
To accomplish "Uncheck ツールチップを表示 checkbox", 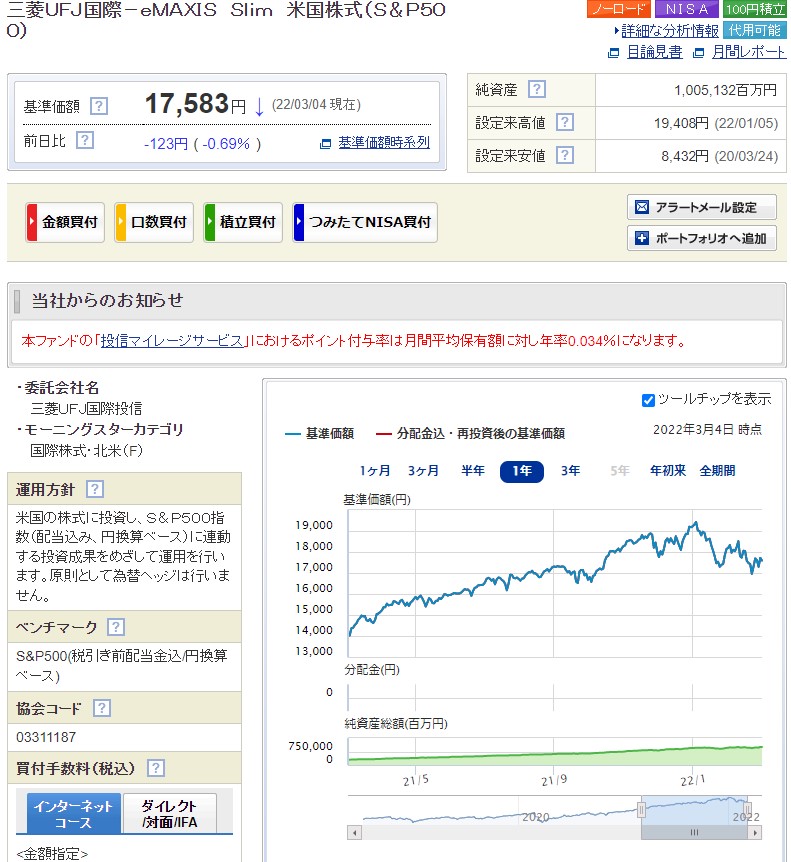I will click(x=648, y=400).
